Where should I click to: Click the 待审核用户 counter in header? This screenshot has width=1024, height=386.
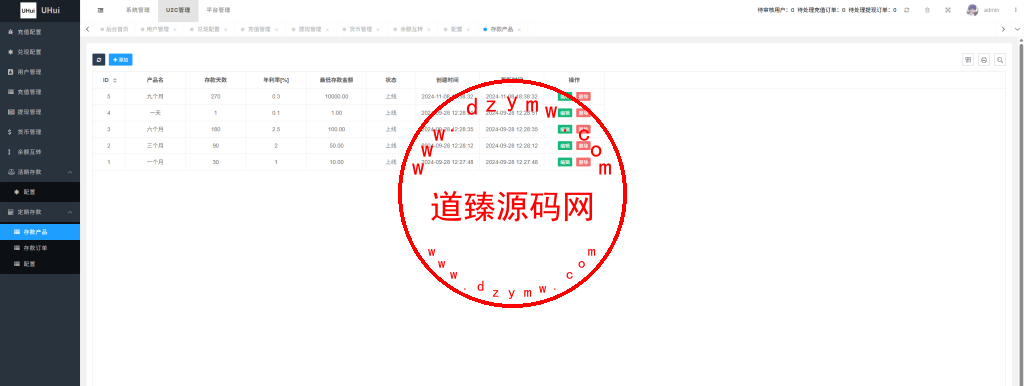pos(776,10)
